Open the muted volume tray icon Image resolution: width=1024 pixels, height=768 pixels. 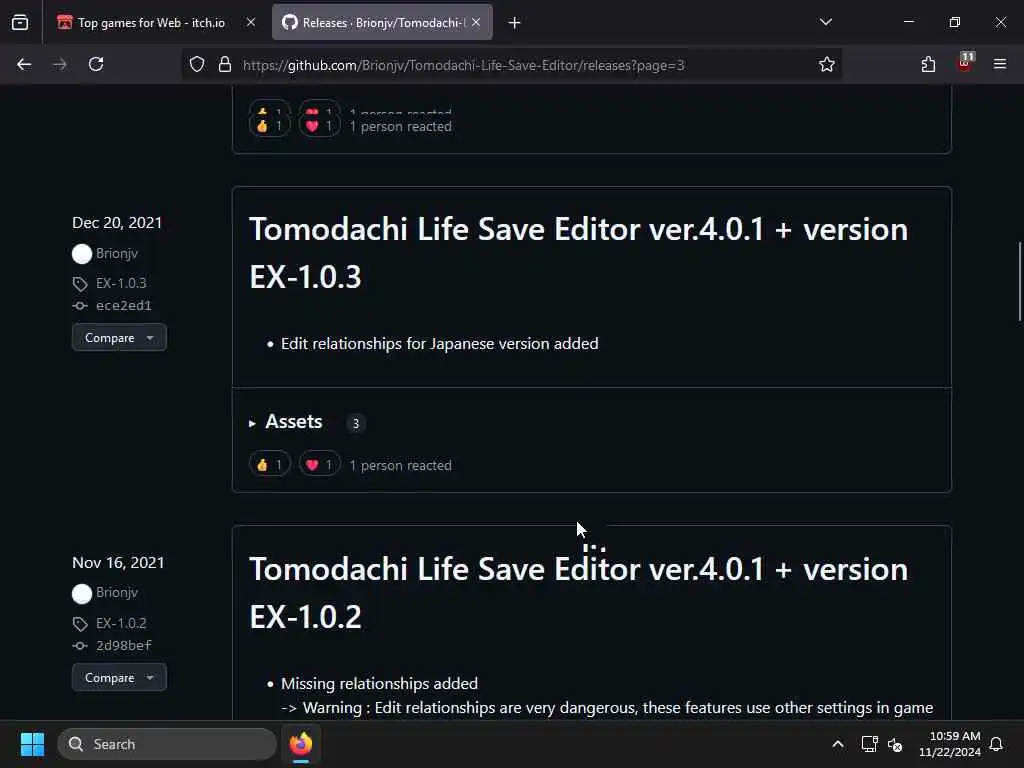tap(895, 744)
